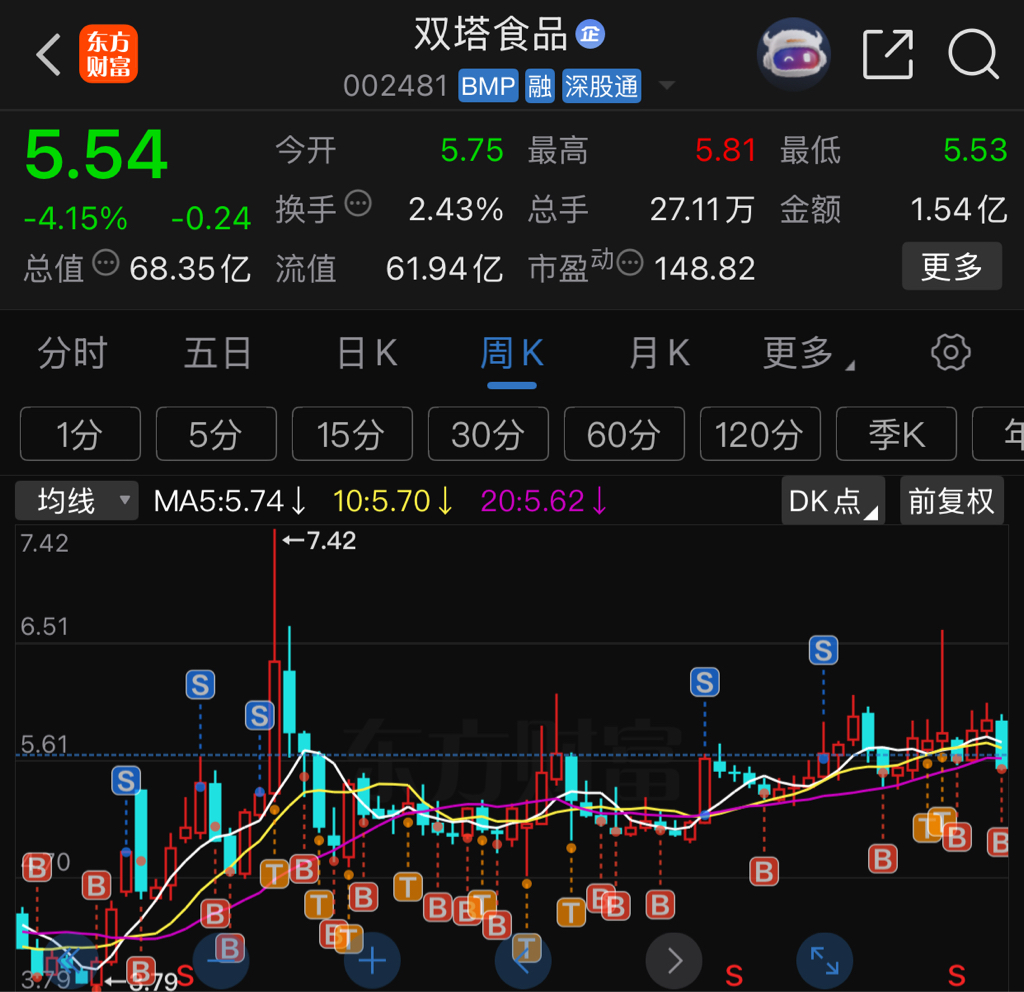Tap 金额 1.54亿 value
This screenshot has width=1024, height=992.
(959, 210)
